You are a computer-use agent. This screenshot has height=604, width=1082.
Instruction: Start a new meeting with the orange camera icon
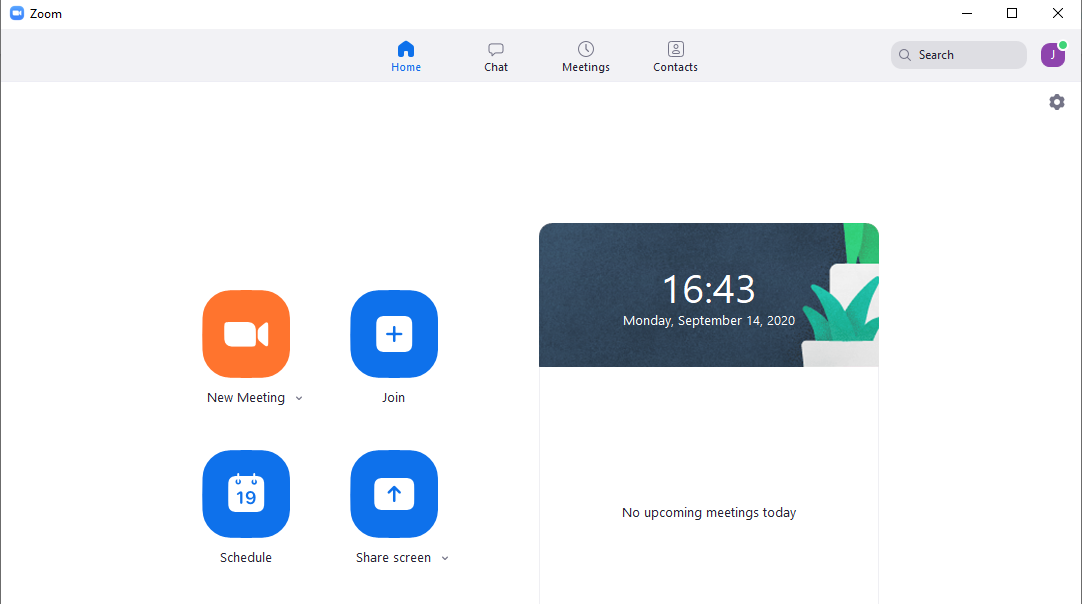pos(246,334)
